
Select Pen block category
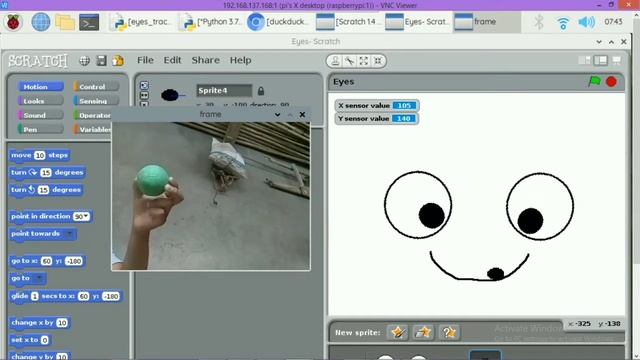pyautogui.click(x=40, y=129)
